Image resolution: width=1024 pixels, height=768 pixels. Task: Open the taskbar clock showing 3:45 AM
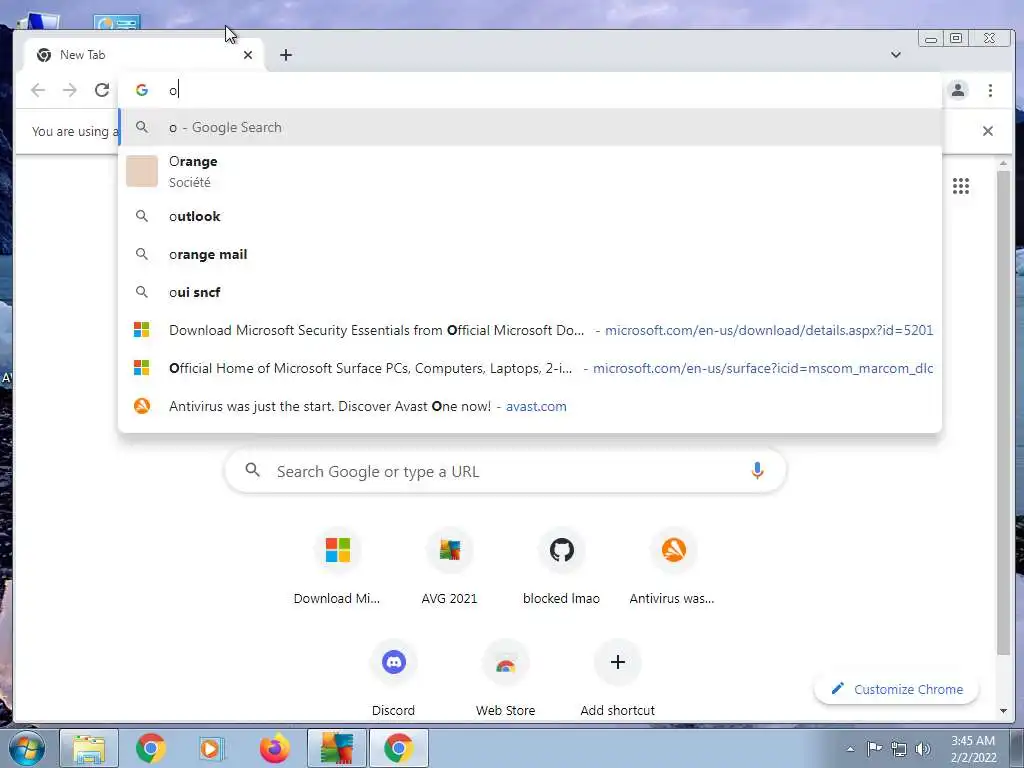pyautogui.click(x=973, y=748)
